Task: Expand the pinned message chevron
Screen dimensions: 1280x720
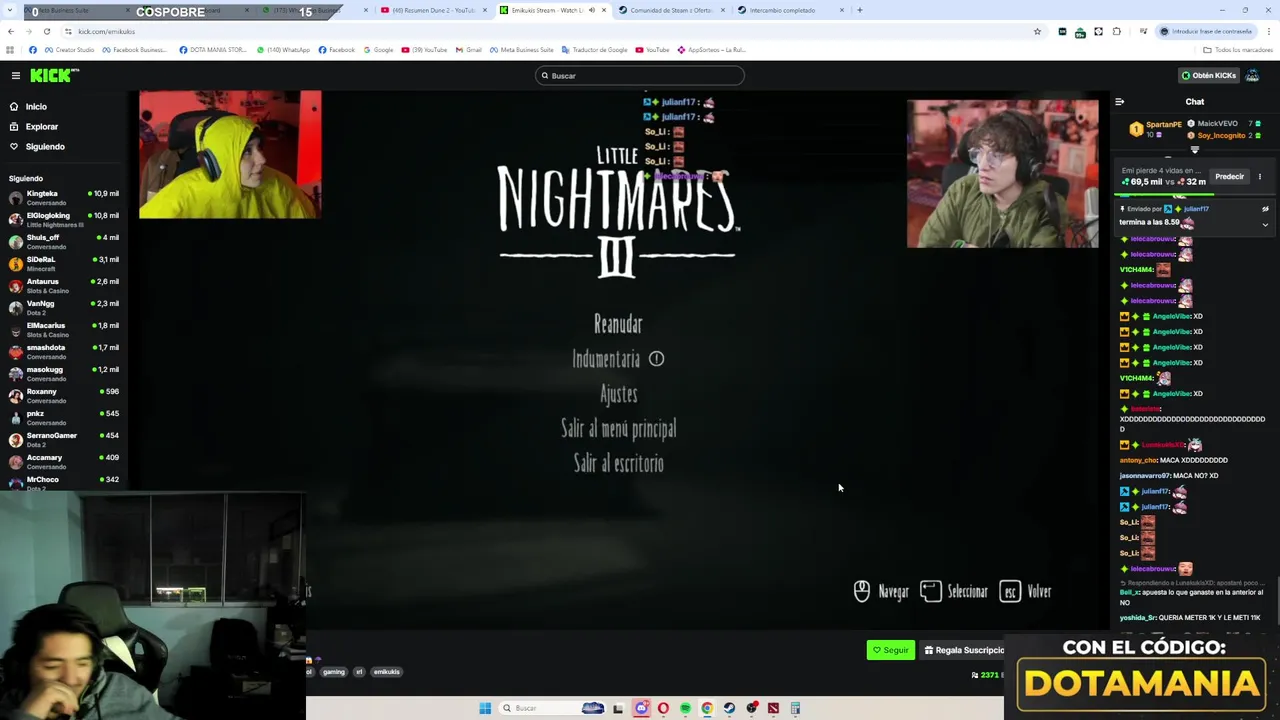Action: pos(1265,225)
